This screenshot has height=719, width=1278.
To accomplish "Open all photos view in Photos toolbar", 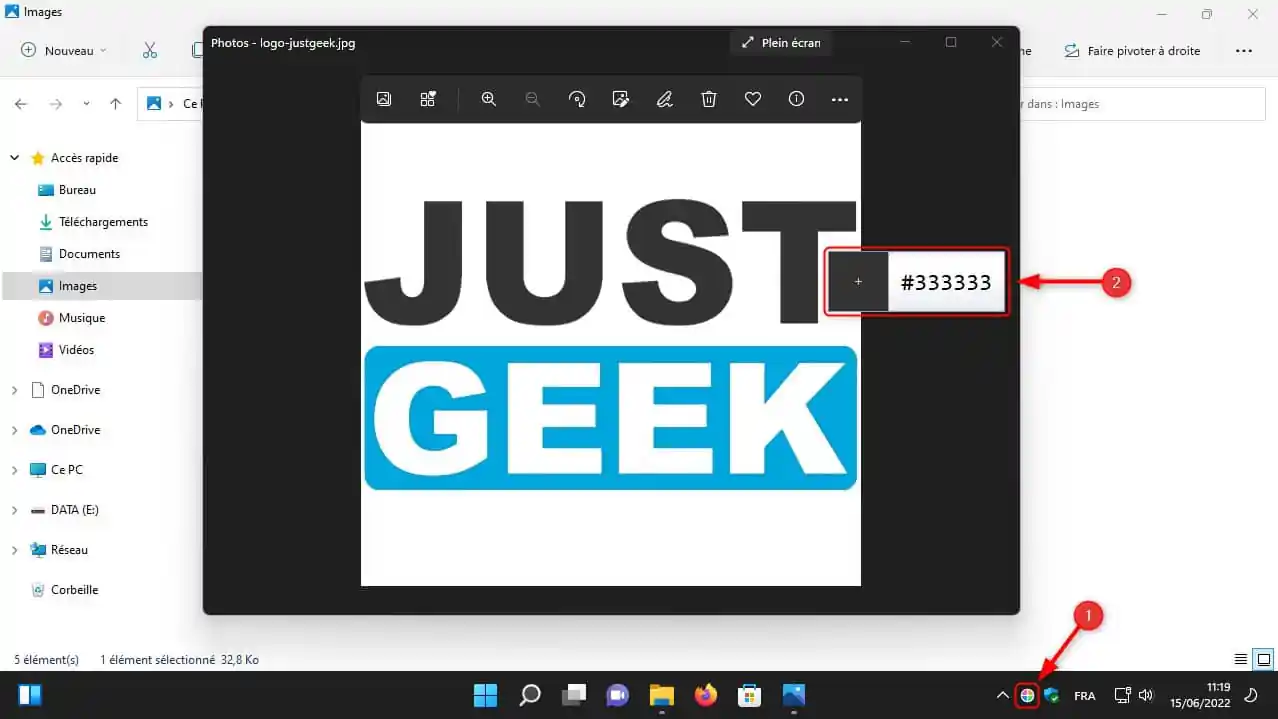I will tap(384, 99).
